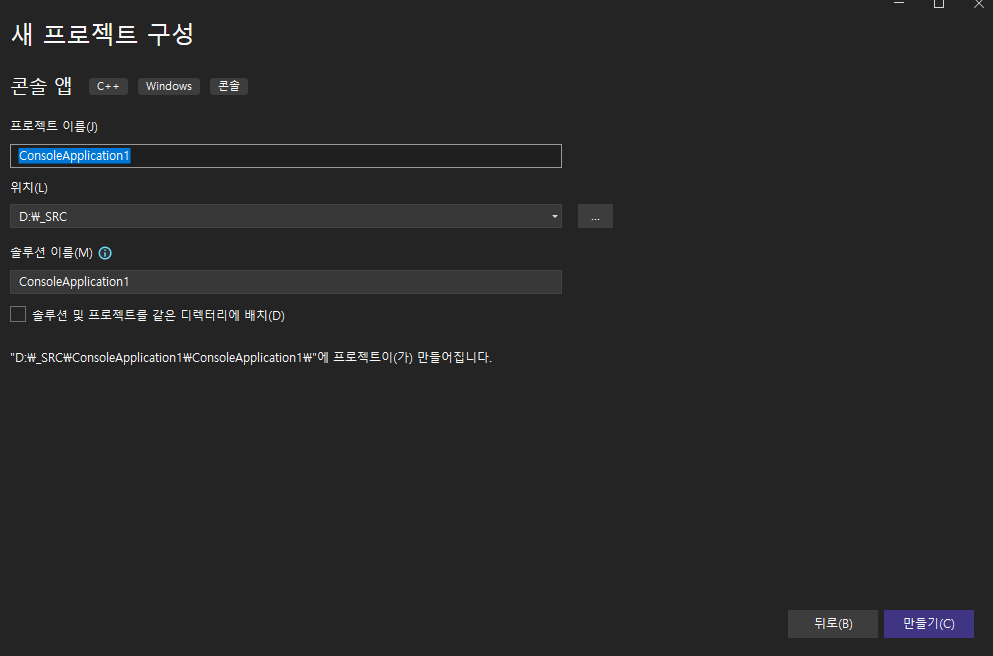
Task: Click the Windows tag
Action: click(x=169, y=86)
